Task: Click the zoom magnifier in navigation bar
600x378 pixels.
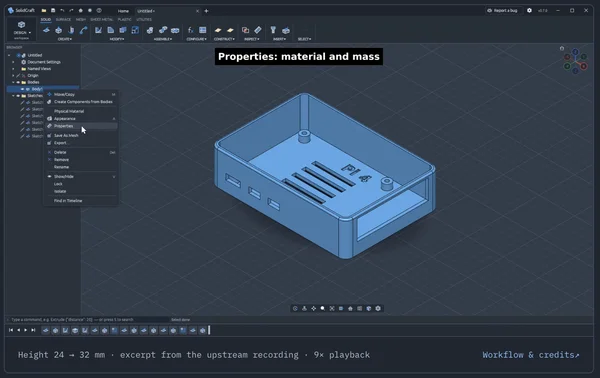Action: click(323, 308)
